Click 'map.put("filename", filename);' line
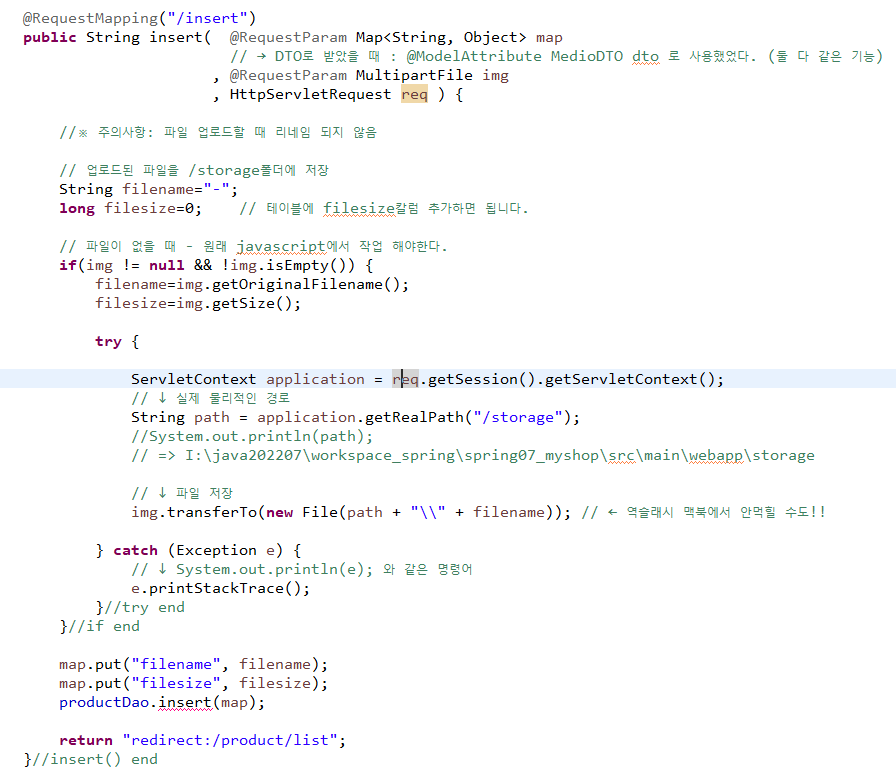This screenshot has height=775, width=896. pos(194,664)
